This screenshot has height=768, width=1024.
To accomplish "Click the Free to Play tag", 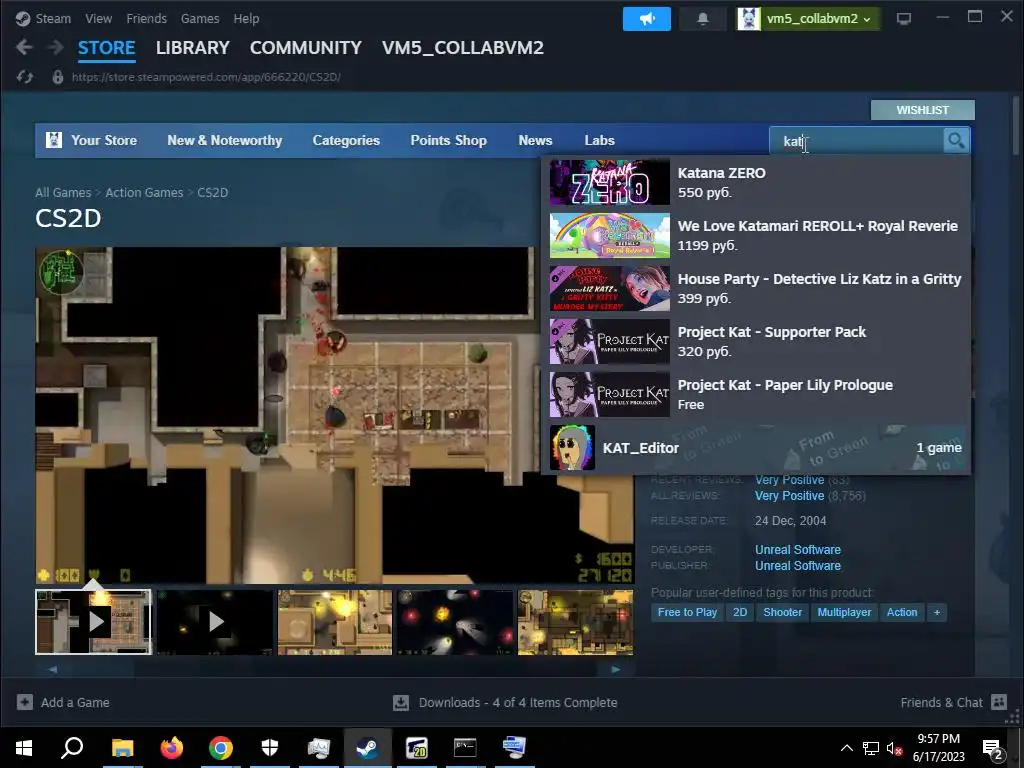I will (687, 613).
